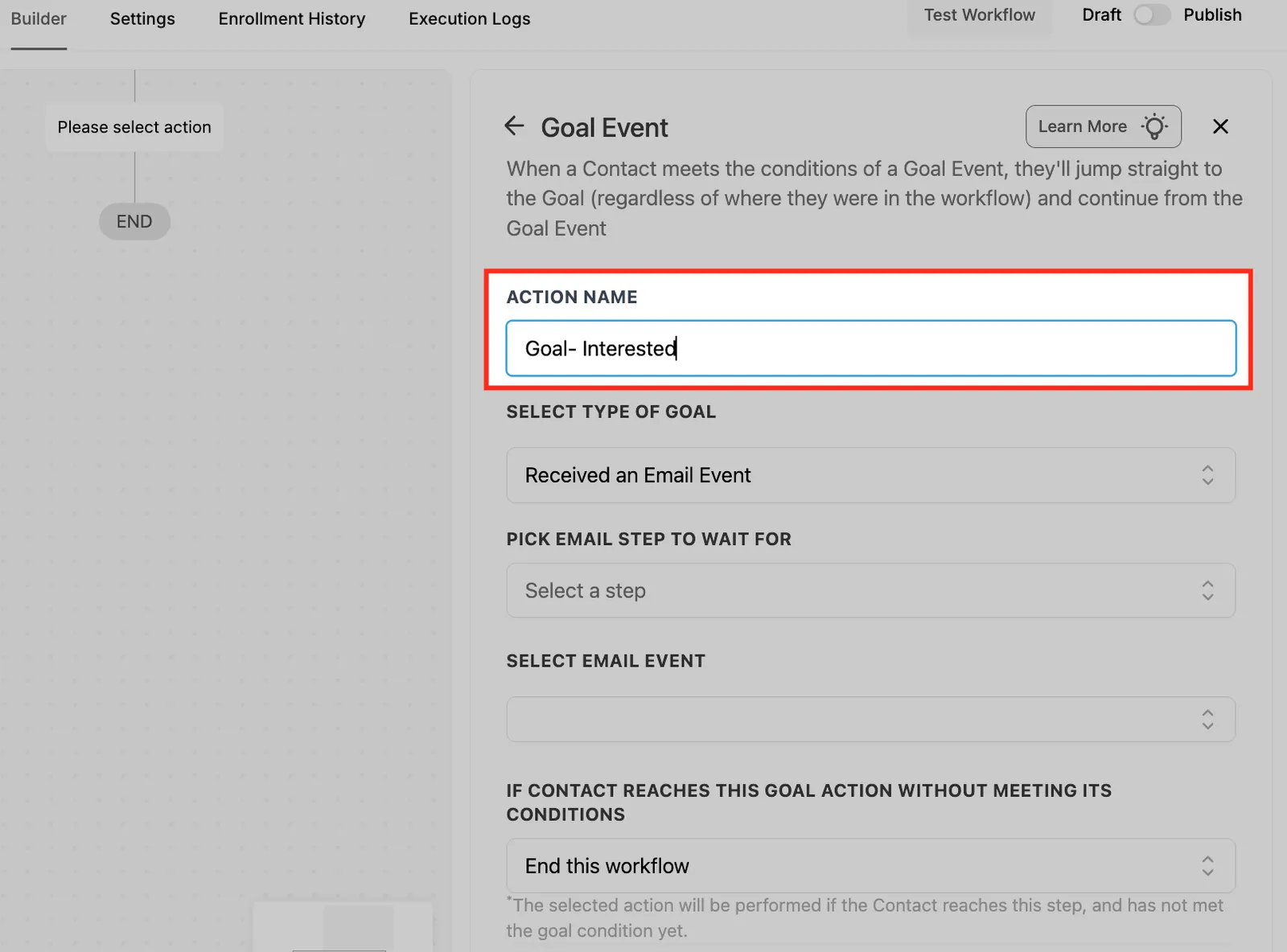
Task: Open the Enrollment History tab
Action: (x=292, y=18)
